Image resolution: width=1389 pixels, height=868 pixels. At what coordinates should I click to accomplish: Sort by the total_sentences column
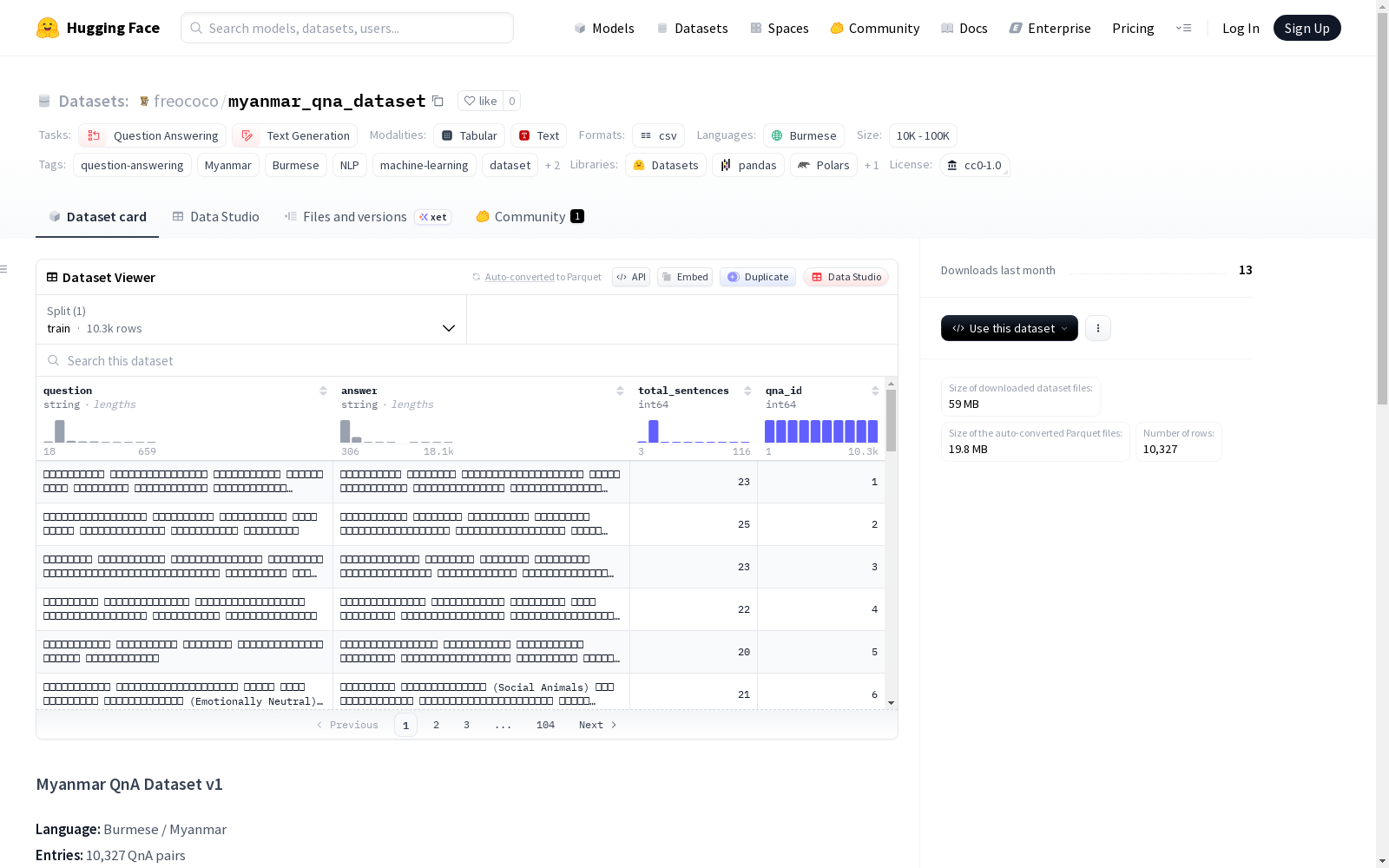[x=747, y=391]
